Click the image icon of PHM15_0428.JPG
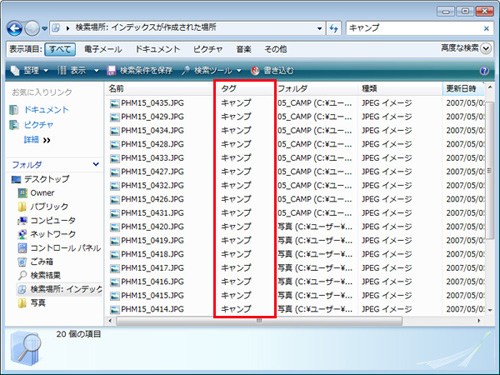The image size is (500, 375). [x=115, y=145]
